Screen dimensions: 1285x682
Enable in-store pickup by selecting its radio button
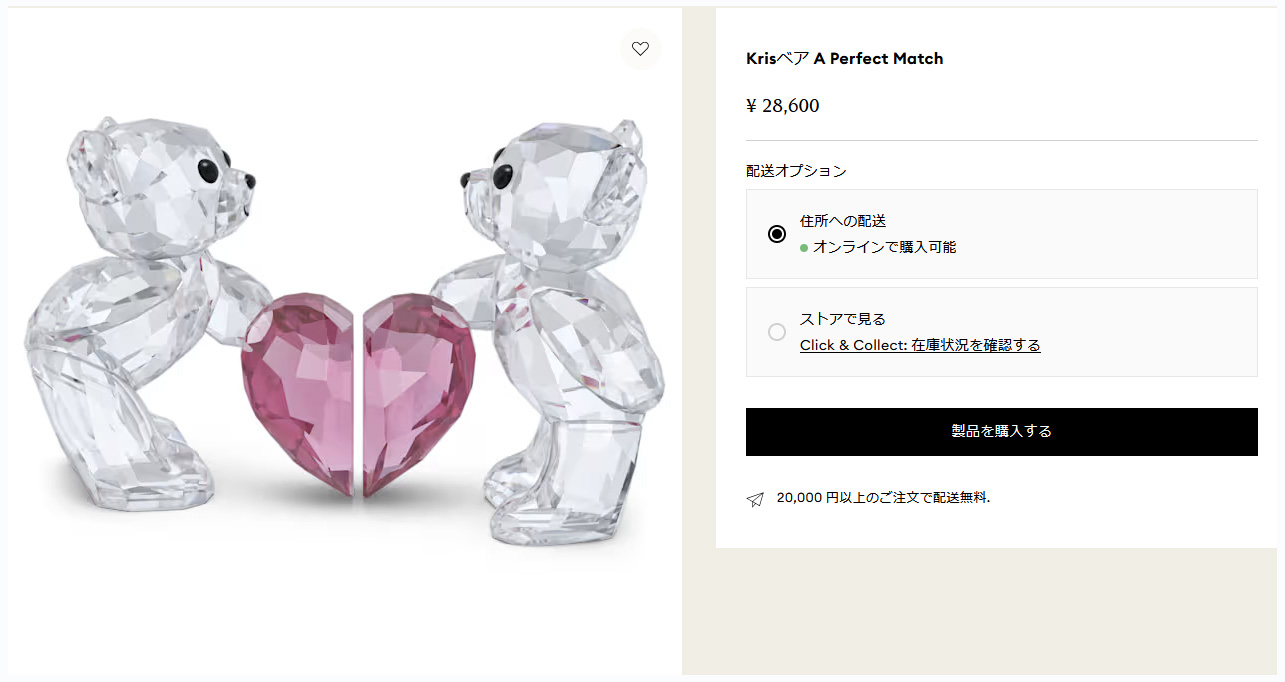(x=777, y=331)
